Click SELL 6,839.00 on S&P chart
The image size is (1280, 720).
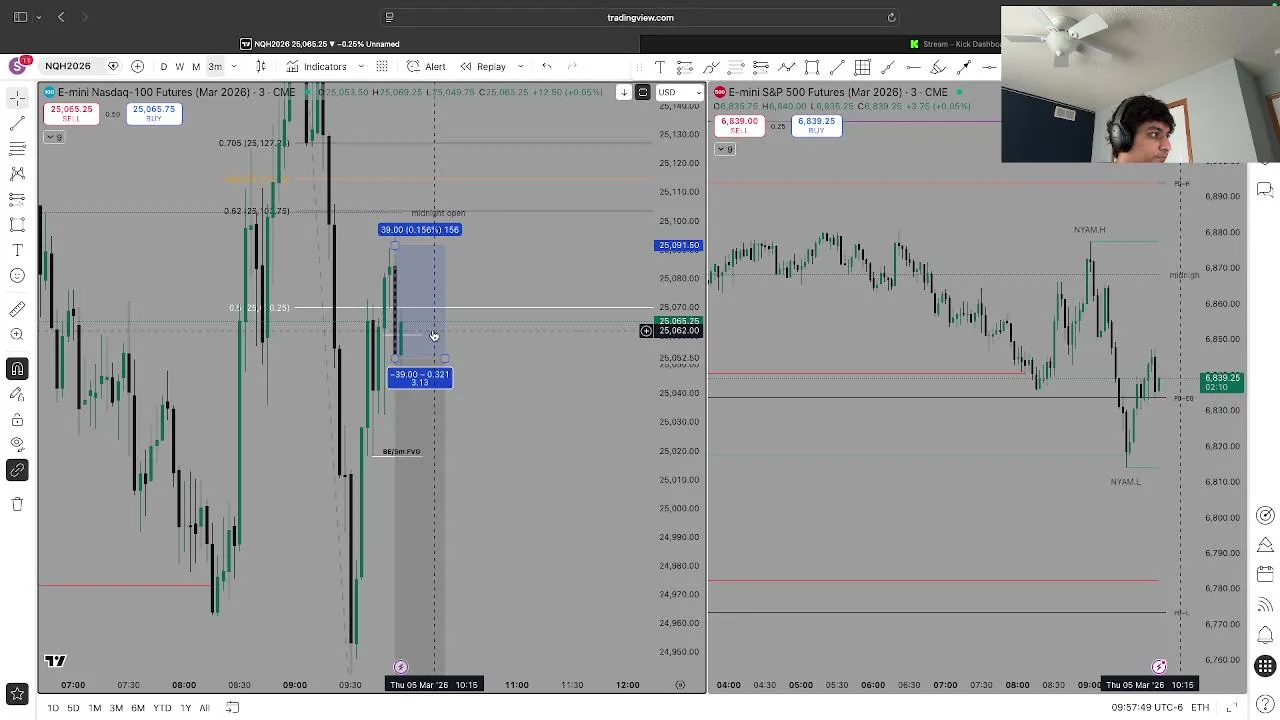click(739, 125)
